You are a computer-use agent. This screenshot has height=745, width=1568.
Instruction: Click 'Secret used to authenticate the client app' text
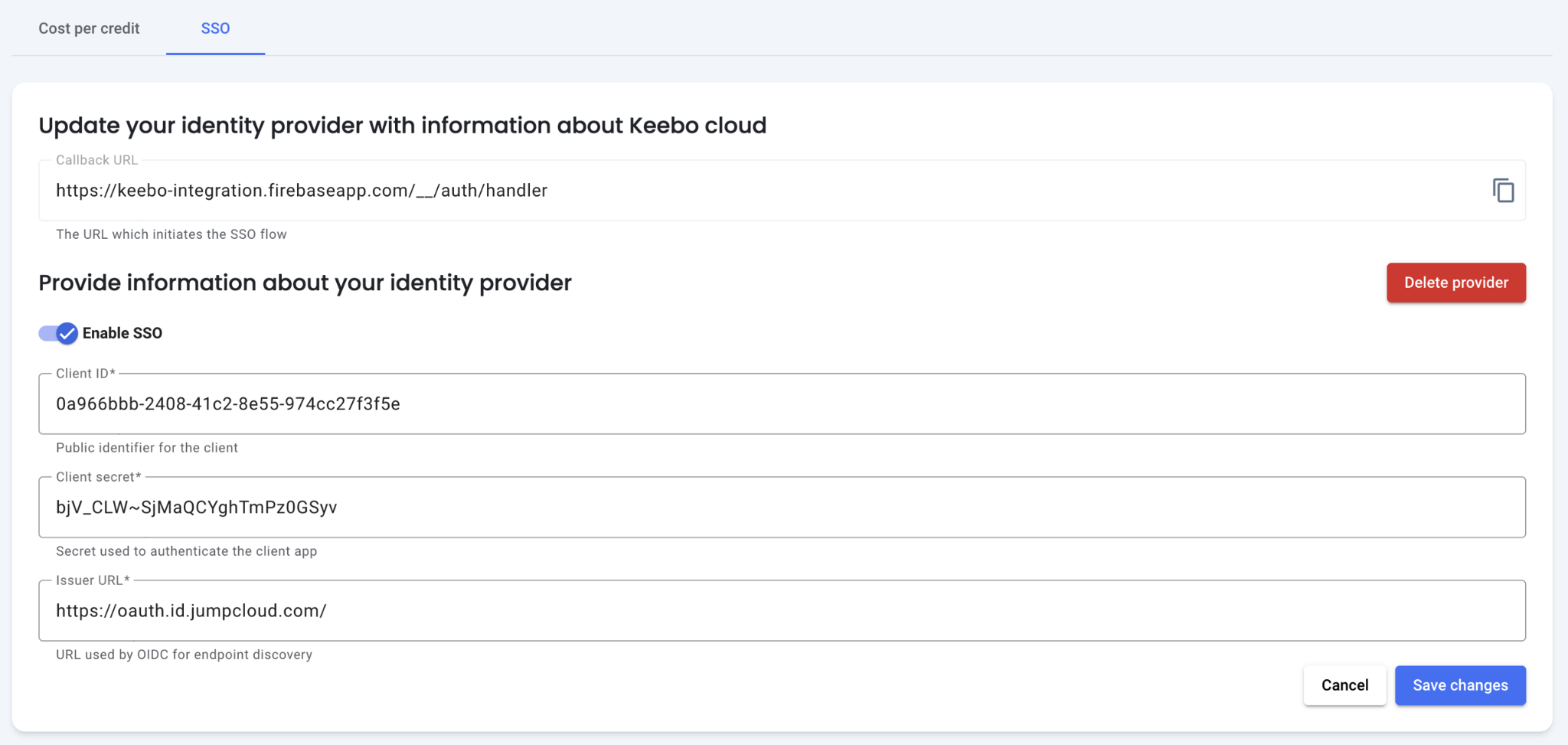coord(186,551)
